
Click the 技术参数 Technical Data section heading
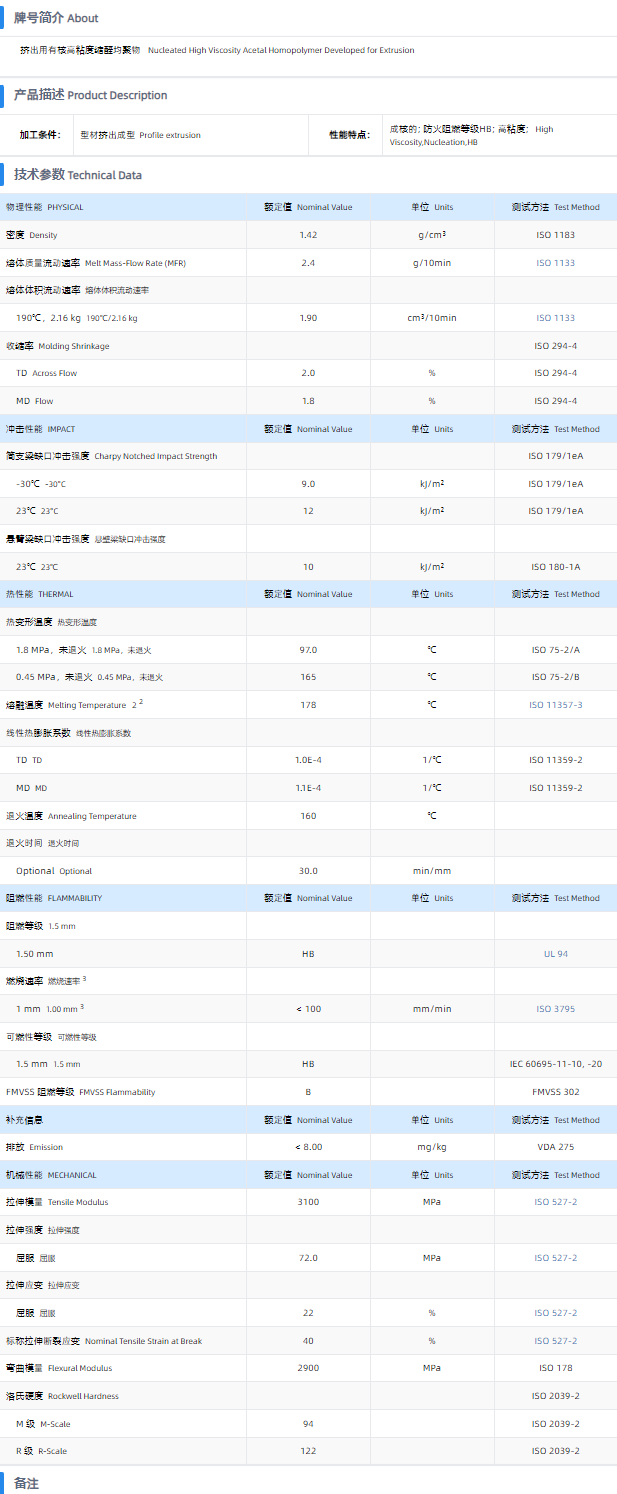[78, 175]
